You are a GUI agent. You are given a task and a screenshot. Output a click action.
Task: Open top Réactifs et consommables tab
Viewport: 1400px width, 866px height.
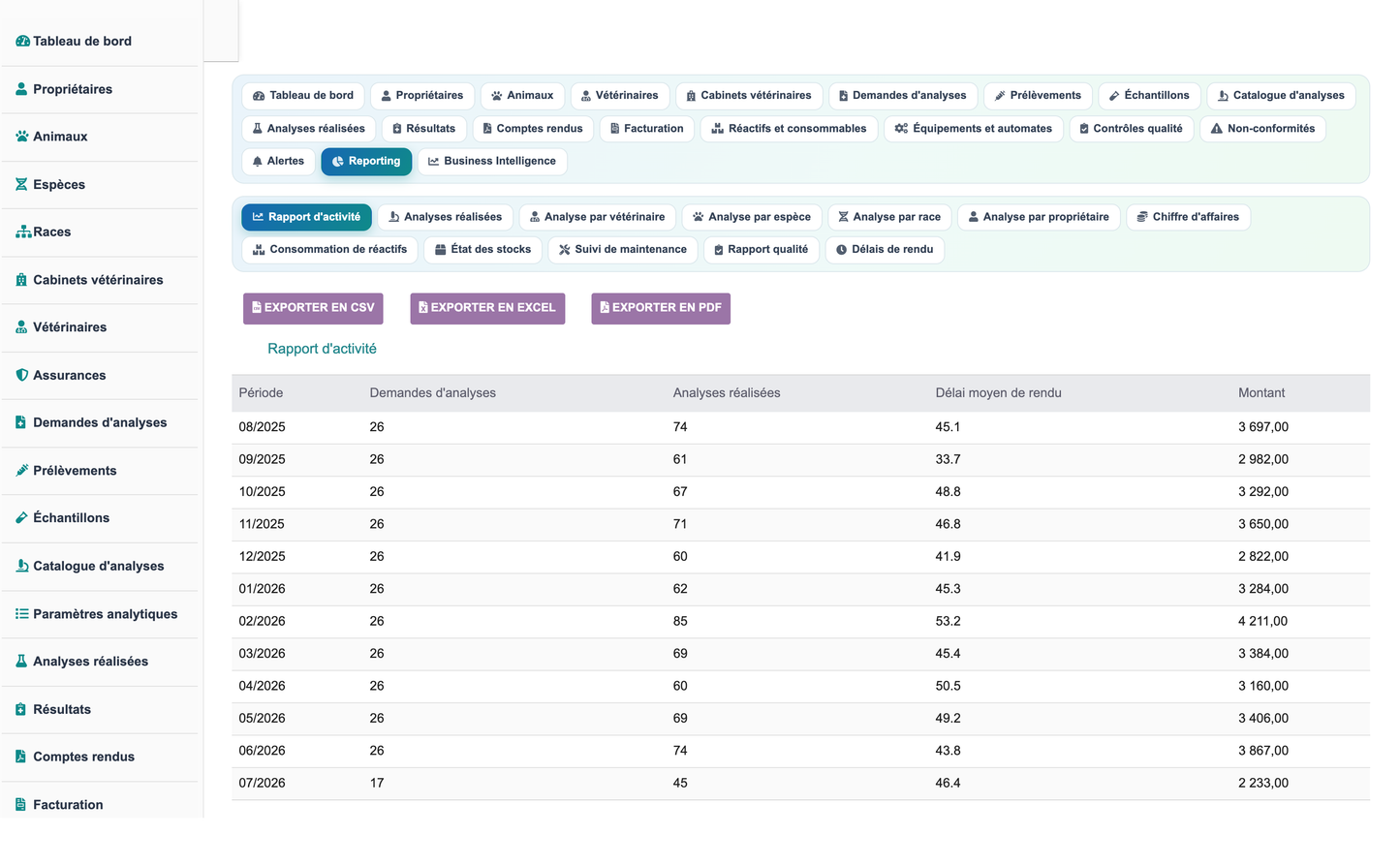[790, 129]
